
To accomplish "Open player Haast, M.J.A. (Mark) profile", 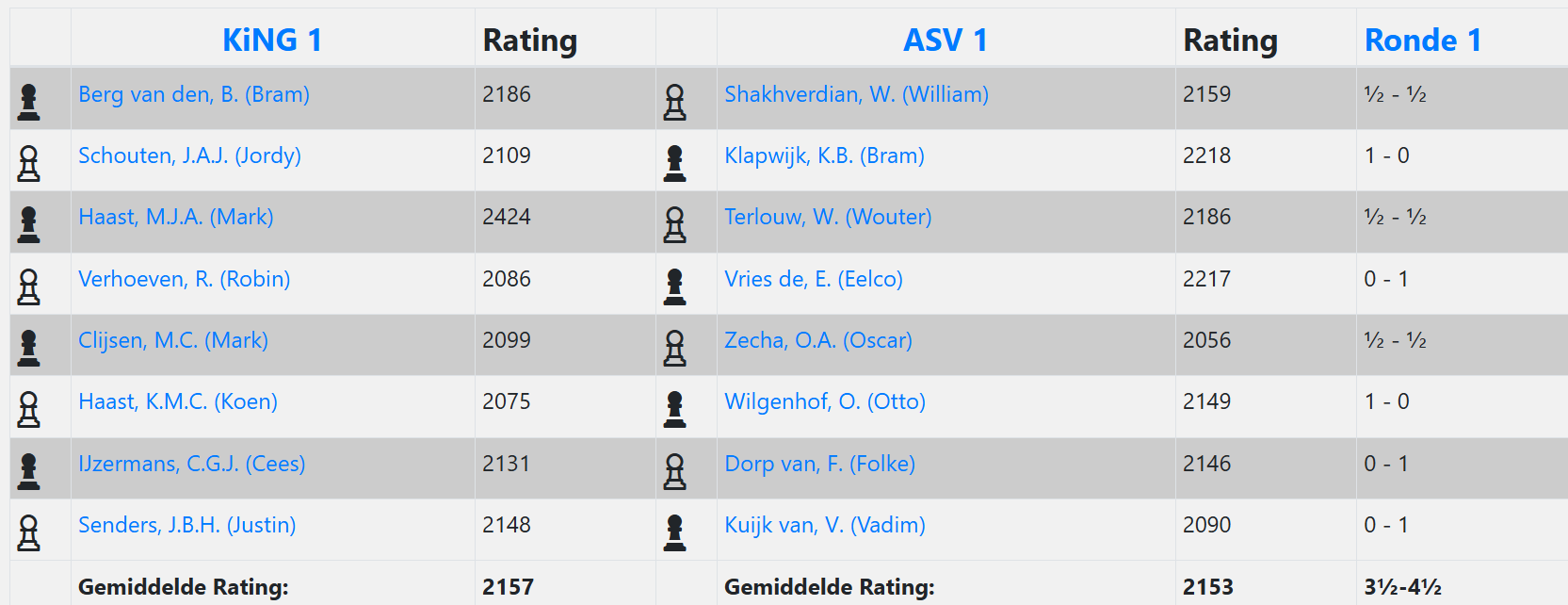I will [x=176, y=217].
